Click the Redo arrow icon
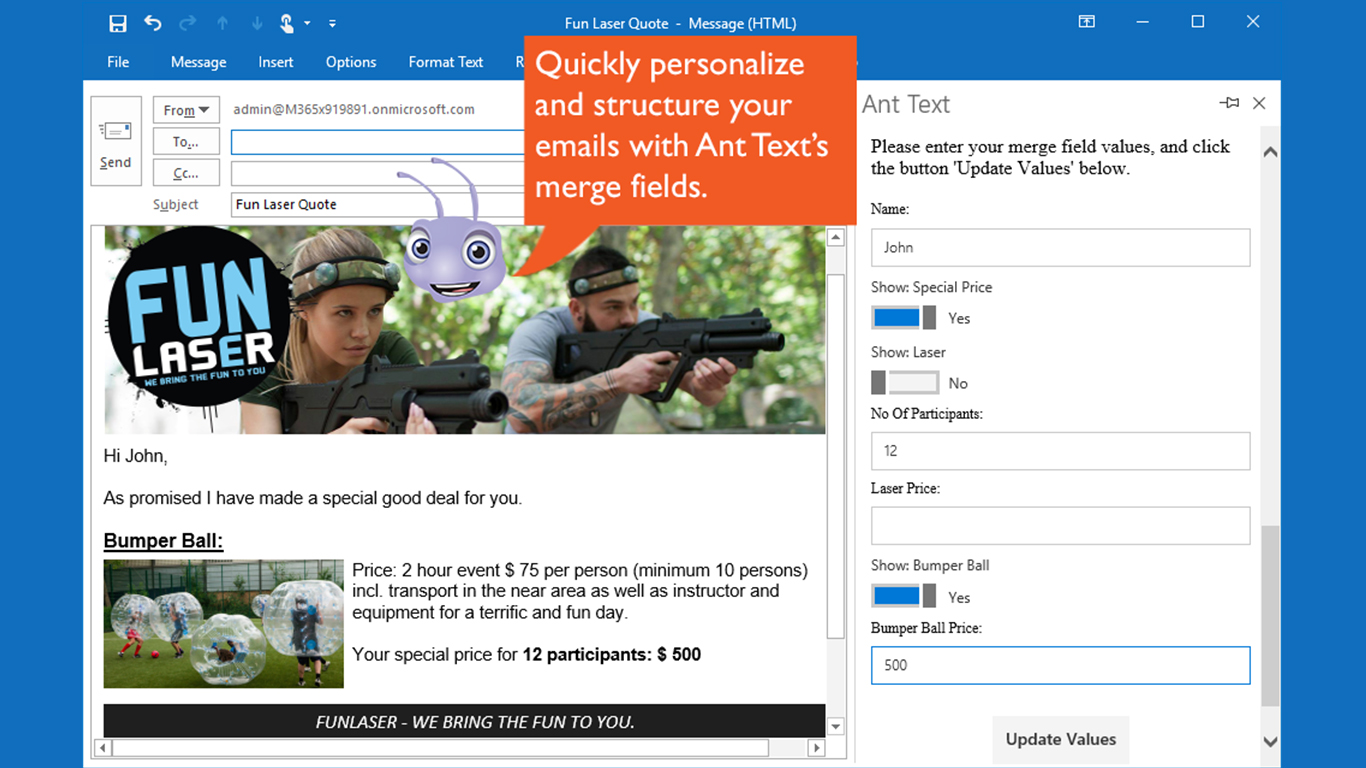 tap(187, 23)
